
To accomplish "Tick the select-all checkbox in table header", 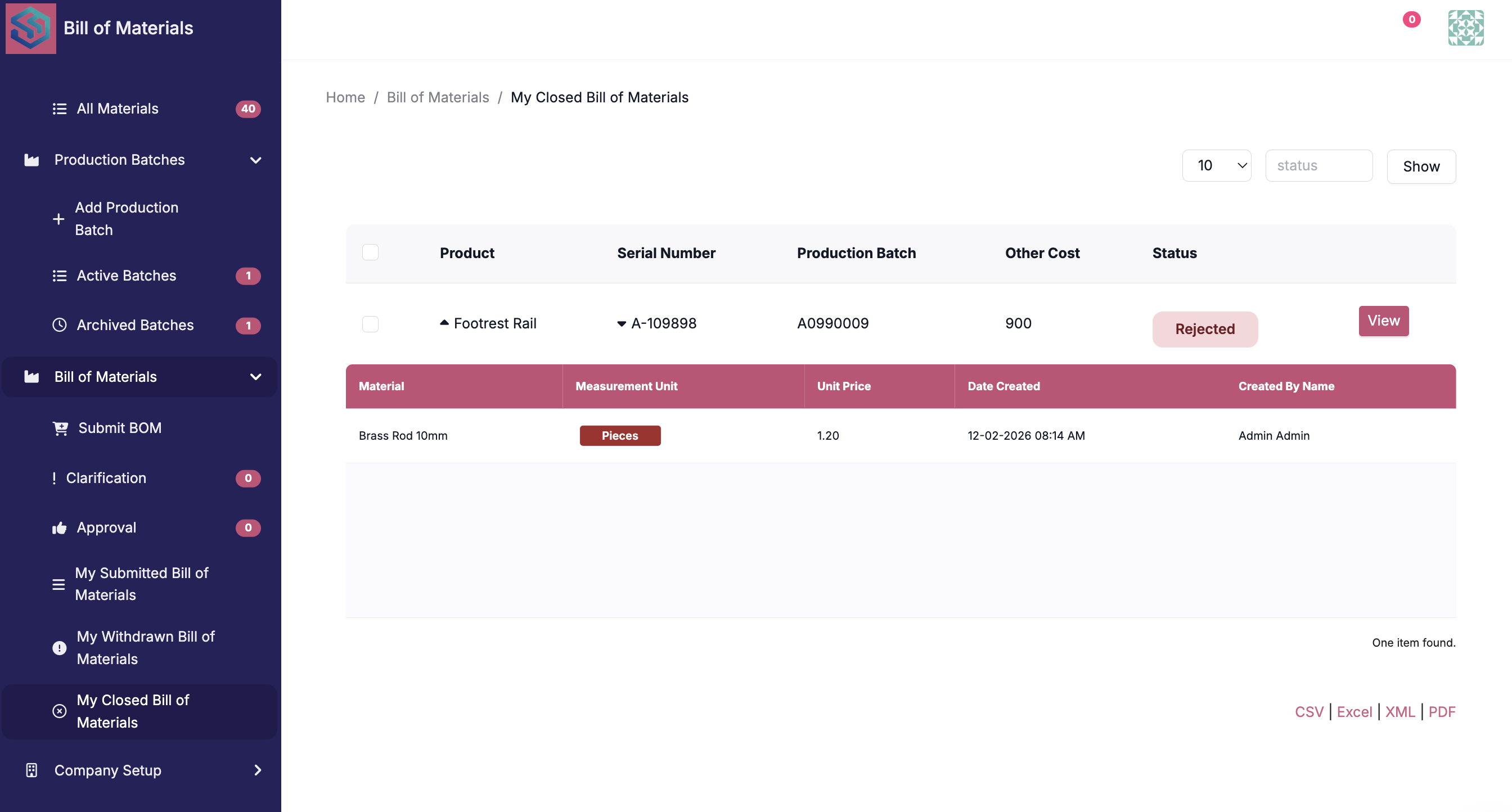I will (370, 252).
